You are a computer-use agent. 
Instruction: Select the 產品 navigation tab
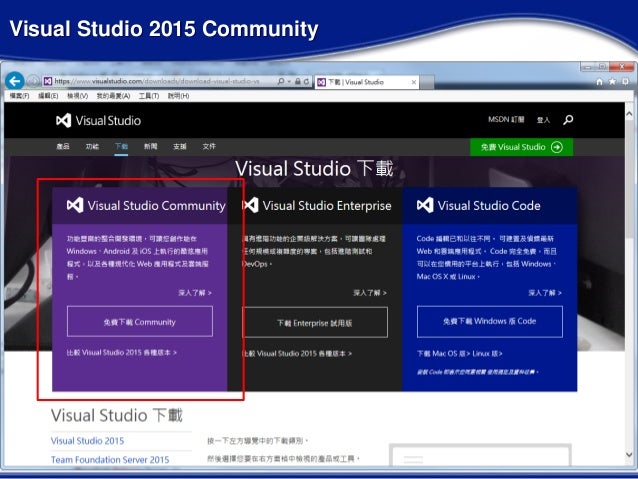tap(63, 147)
